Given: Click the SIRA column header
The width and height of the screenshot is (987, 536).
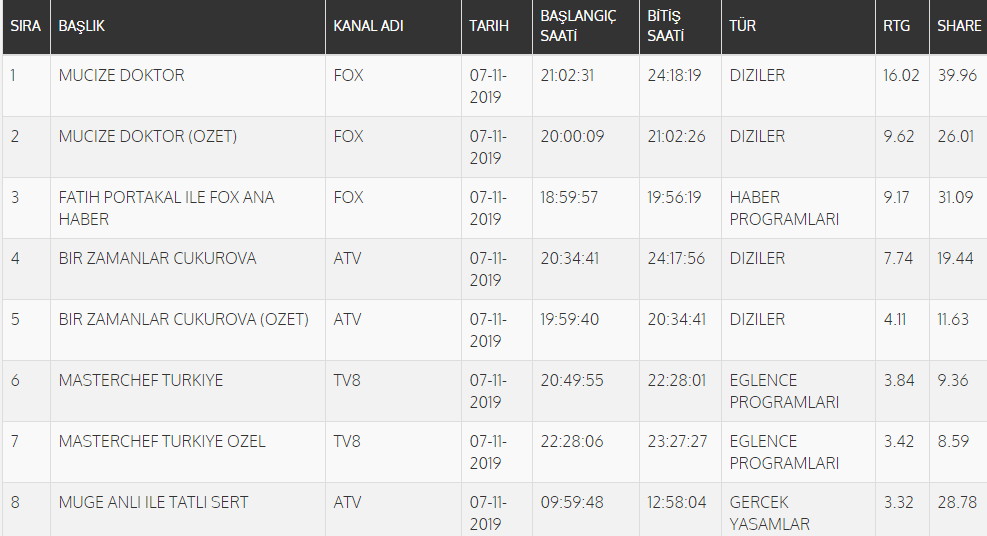Looking at the screenshot, I should coord(25,26).
